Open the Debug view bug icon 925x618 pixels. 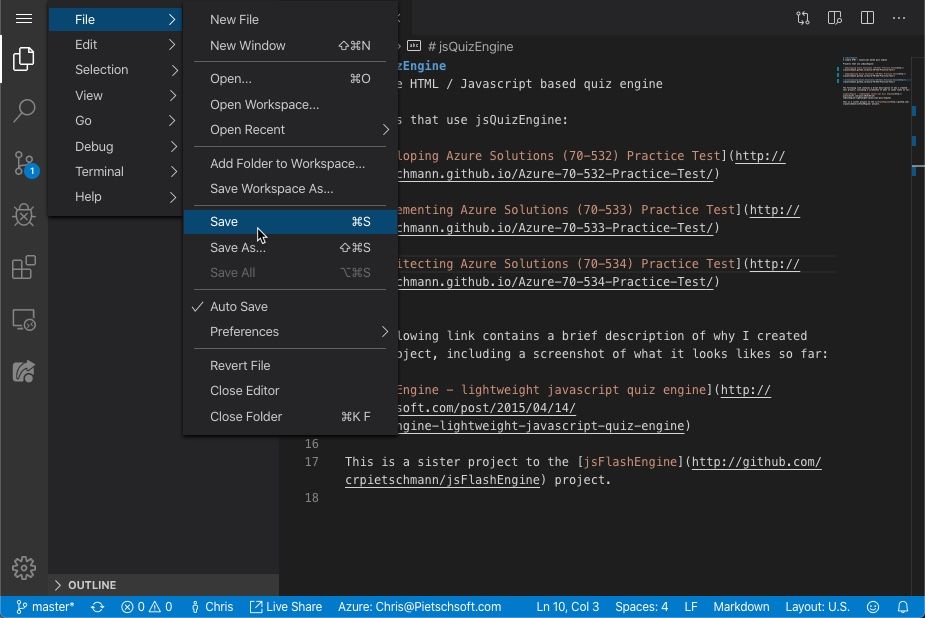pyautogui.click(x=24, y=215)
